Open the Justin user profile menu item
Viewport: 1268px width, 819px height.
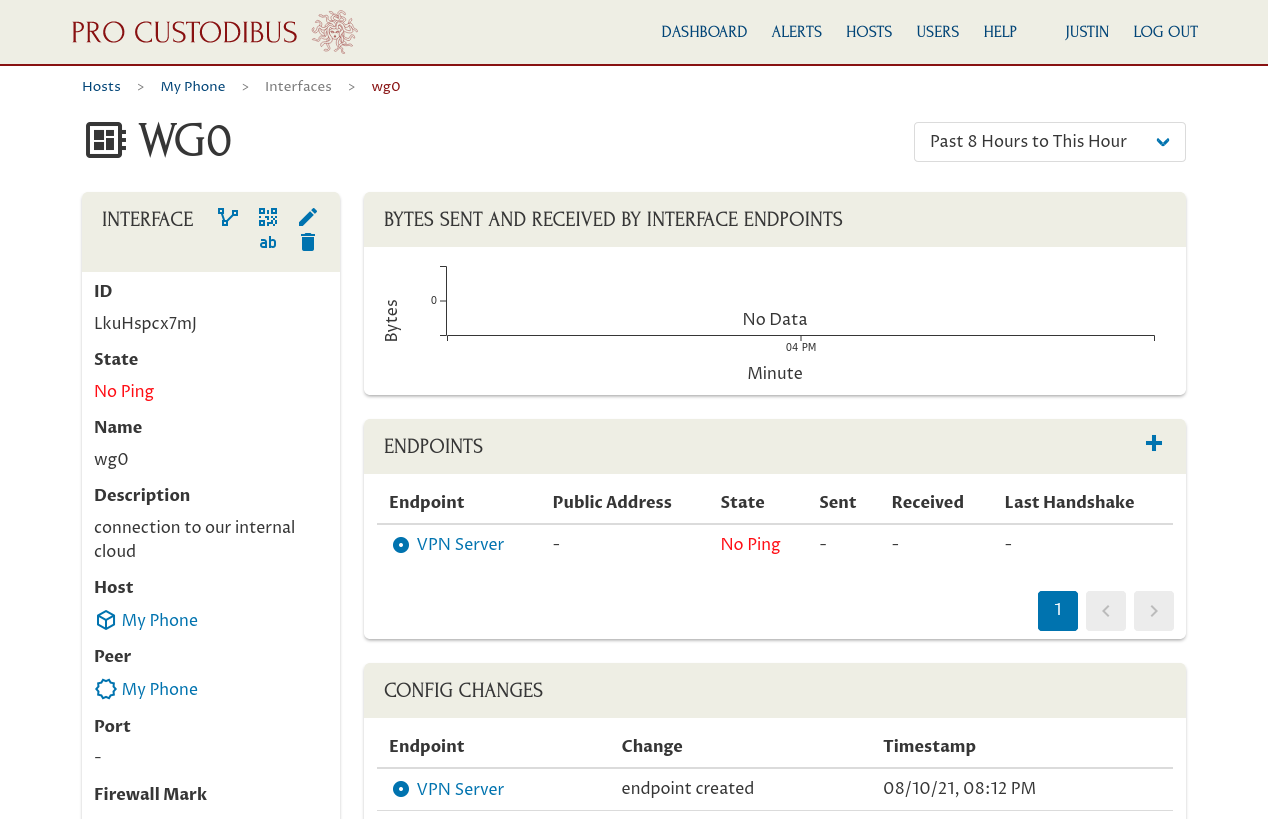(x=1087, y=32)
